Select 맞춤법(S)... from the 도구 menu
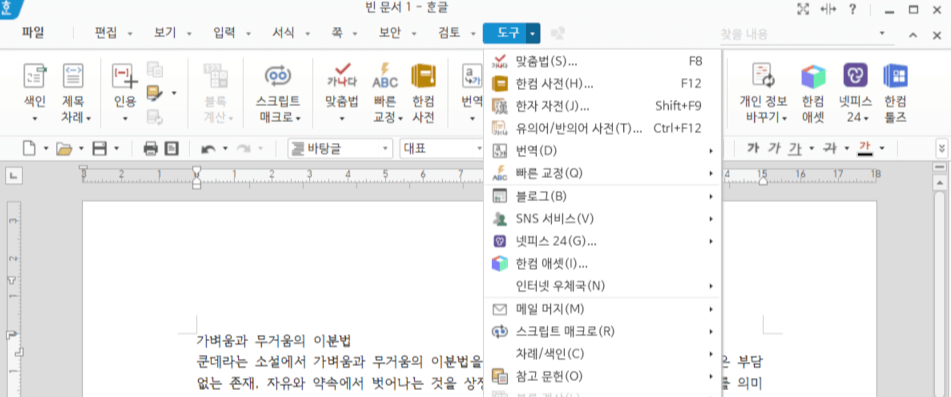 (602, 61)
